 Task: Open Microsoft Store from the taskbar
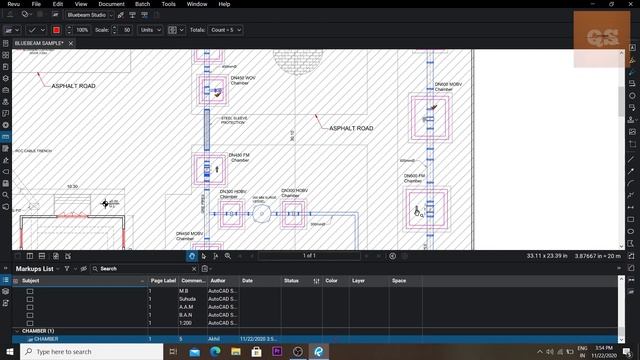point(257,352)
